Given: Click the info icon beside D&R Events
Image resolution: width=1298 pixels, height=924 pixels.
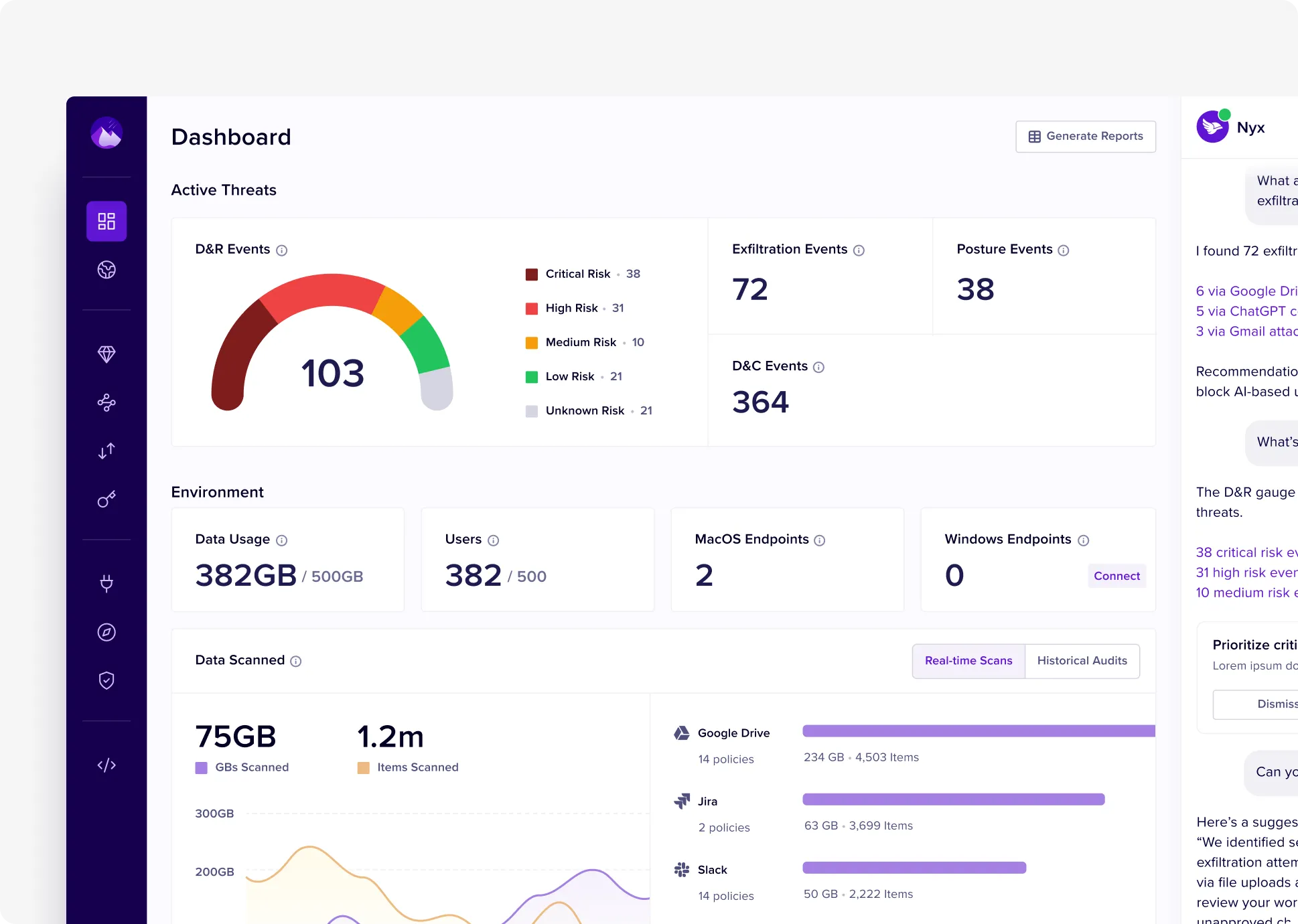Looking at the screenshot, I should [x=282, y=250].
